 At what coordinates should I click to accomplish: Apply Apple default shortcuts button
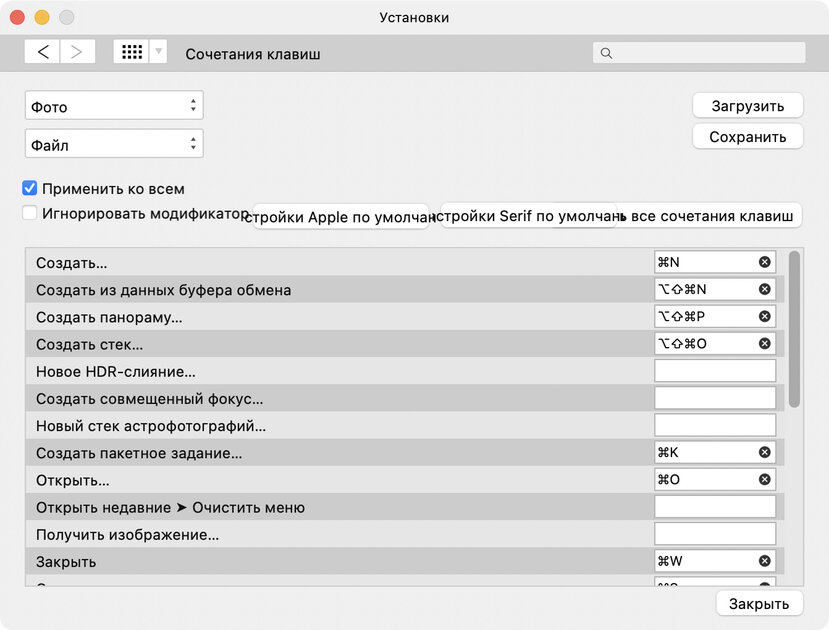tap(340, 217)
